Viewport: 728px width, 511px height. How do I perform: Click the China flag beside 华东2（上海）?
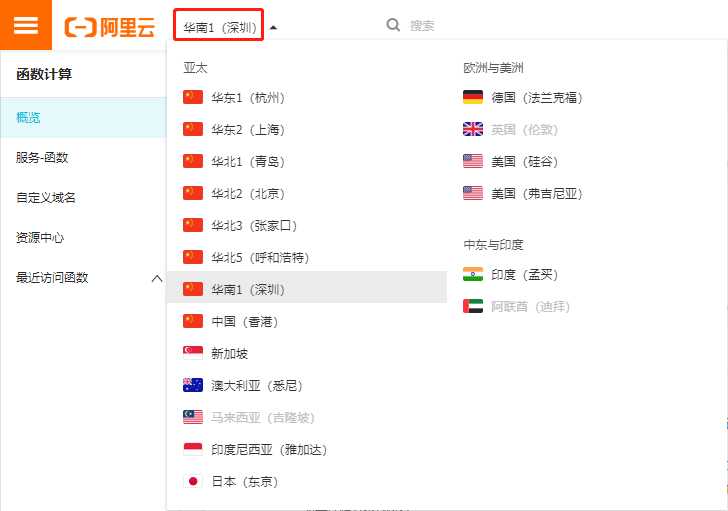(x=193, y=129)
